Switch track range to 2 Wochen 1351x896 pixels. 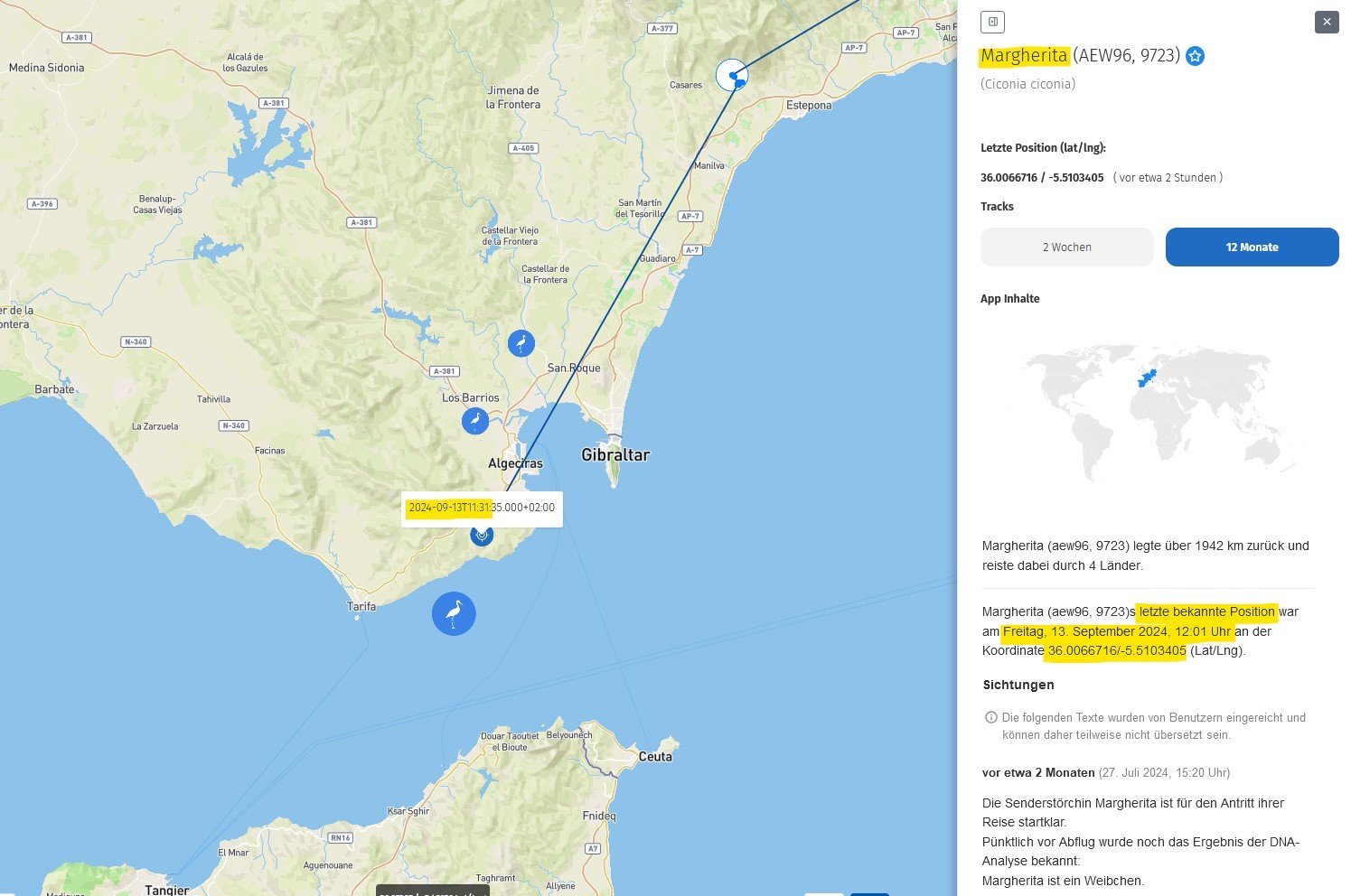click(1066, 247)
